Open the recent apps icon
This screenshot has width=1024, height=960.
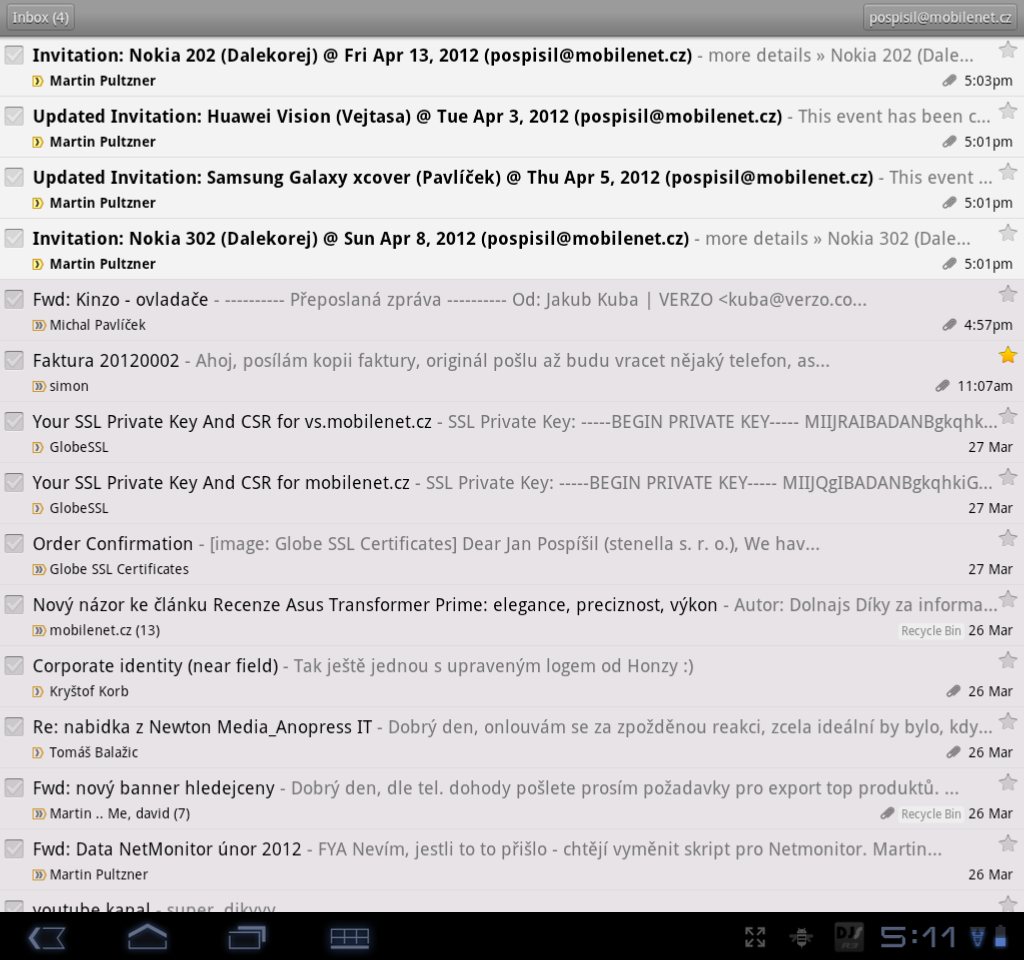pyautogui.click(x=247, y=937)
